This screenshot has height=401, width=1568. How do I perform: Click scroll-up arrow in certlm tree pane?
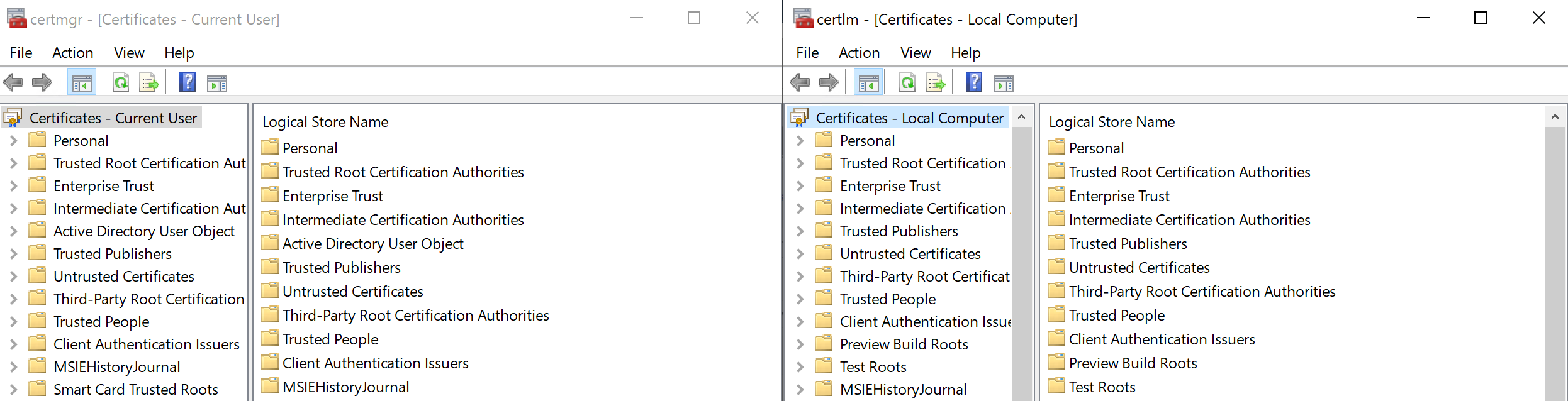1021,117
